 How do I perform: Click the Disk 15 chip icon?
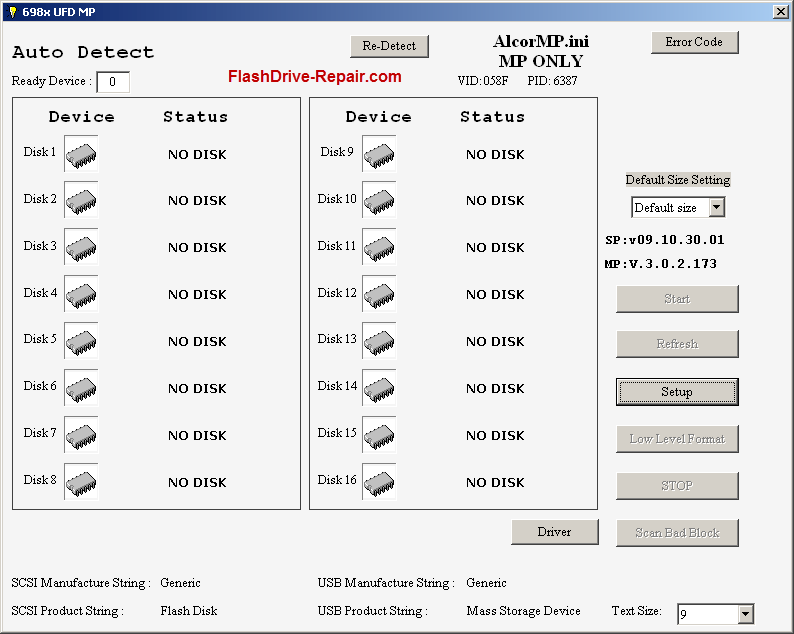[379, 435]
